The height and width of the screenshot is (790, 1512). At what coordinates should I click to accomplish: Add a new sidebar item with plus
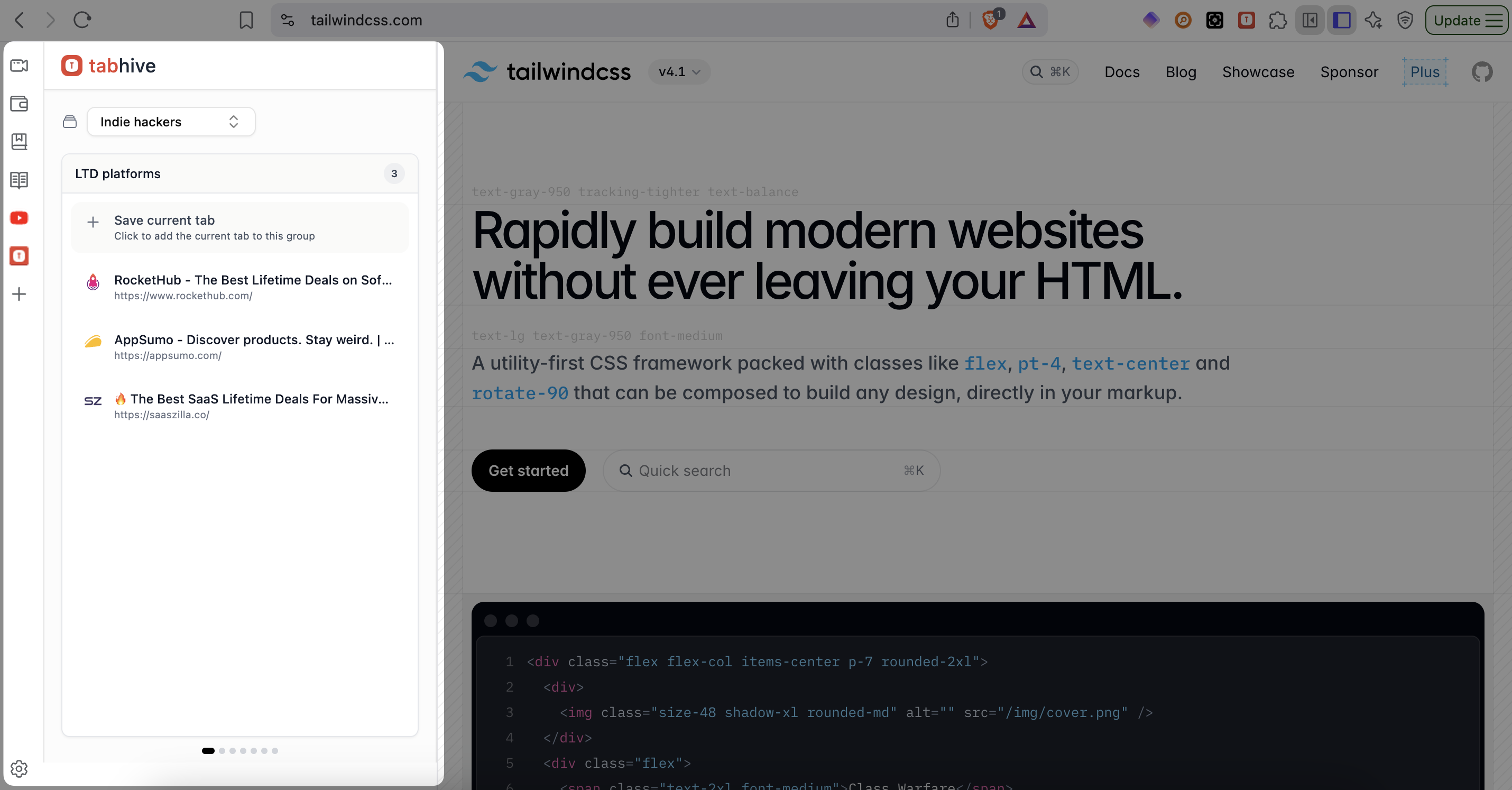pyautogui.click(x=20, y=294)
